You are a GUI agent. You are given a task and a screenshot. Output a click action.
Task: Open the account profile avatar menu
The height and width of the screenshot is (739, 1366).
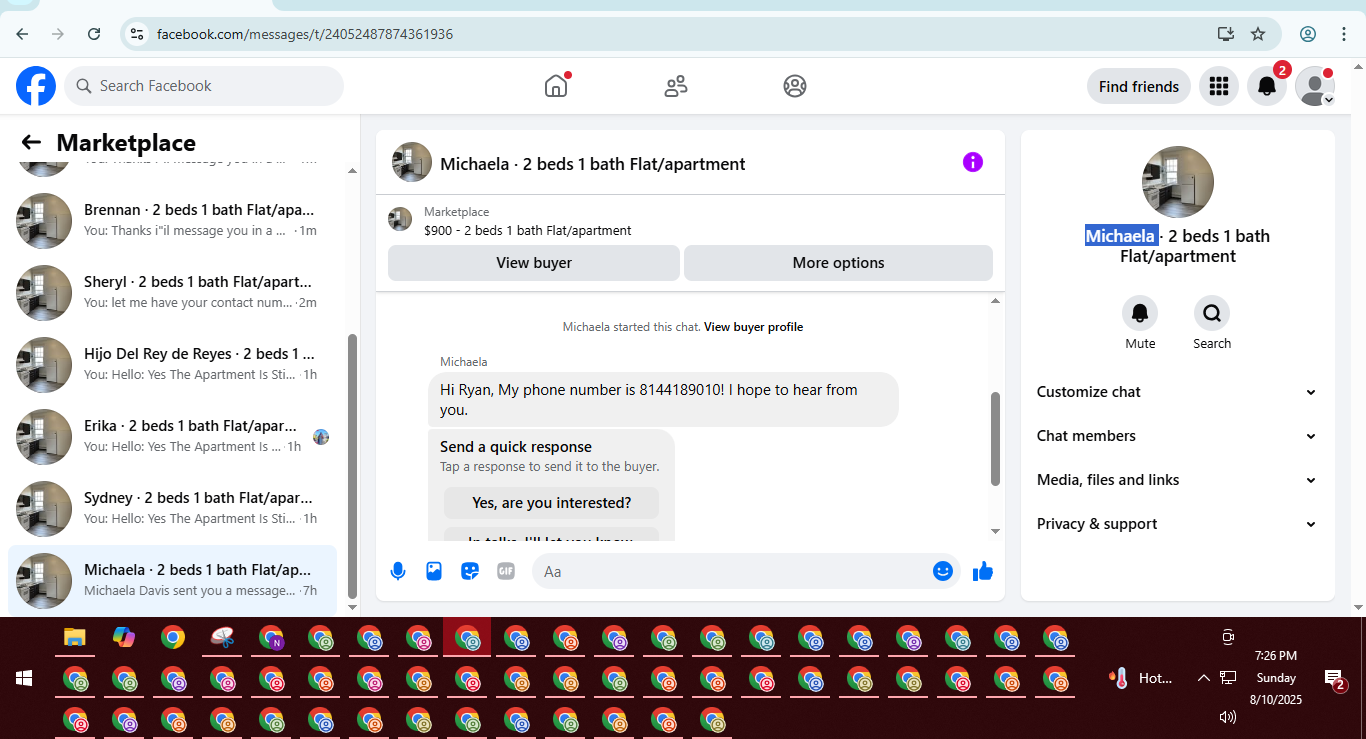tap(1314, 86)
